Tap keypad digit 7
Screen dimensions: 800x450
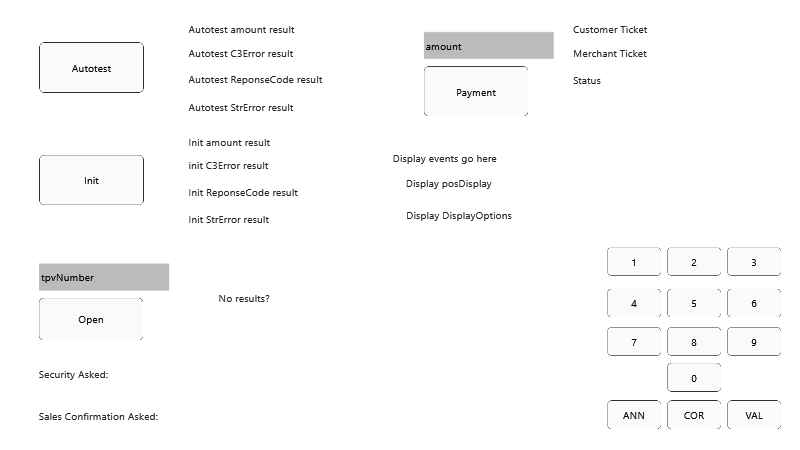tap(634, 342)
